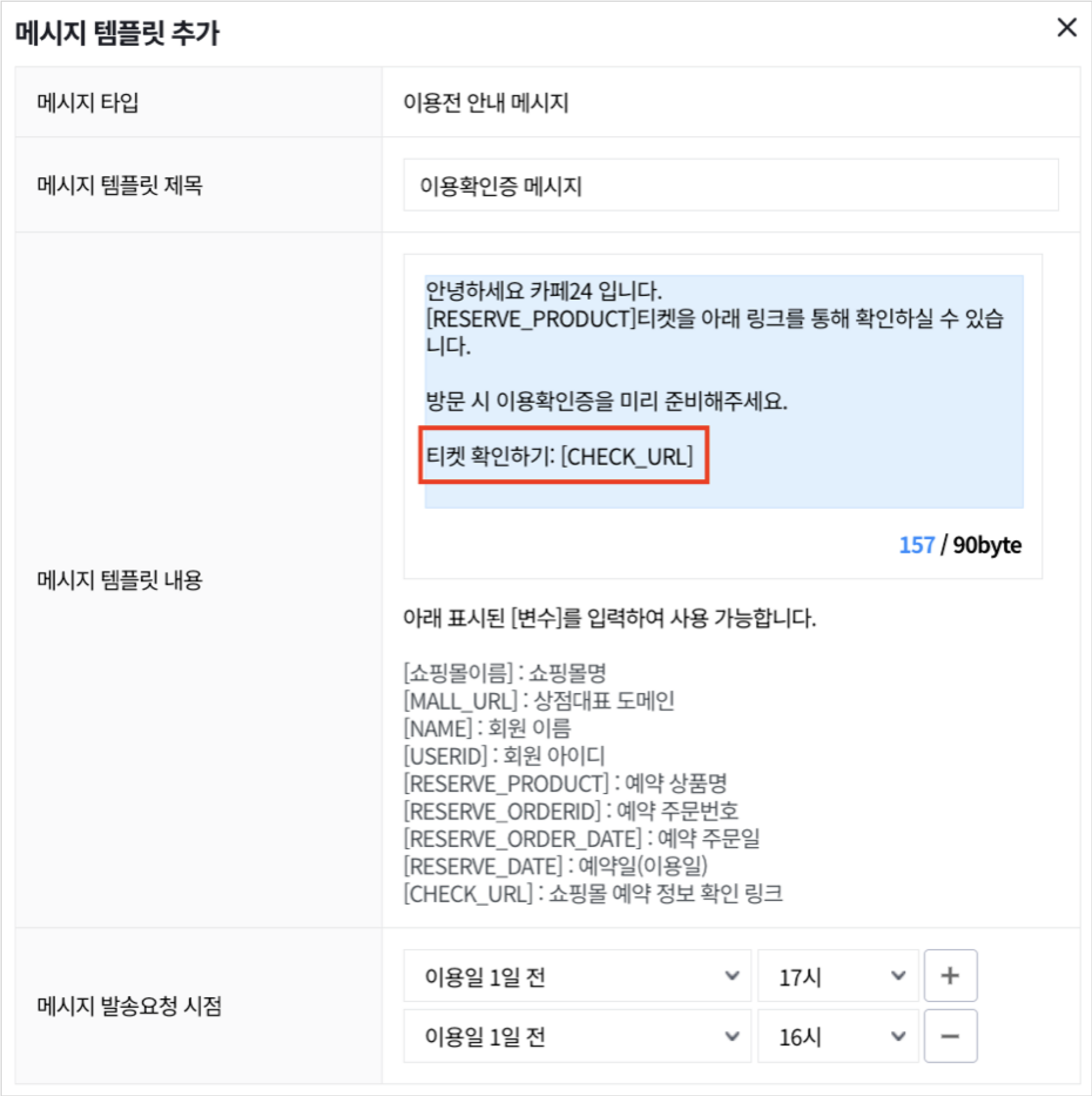1092x1096 pixels.
Task: Expand the 16시 hour dropdown
Action: (838, 1036)
